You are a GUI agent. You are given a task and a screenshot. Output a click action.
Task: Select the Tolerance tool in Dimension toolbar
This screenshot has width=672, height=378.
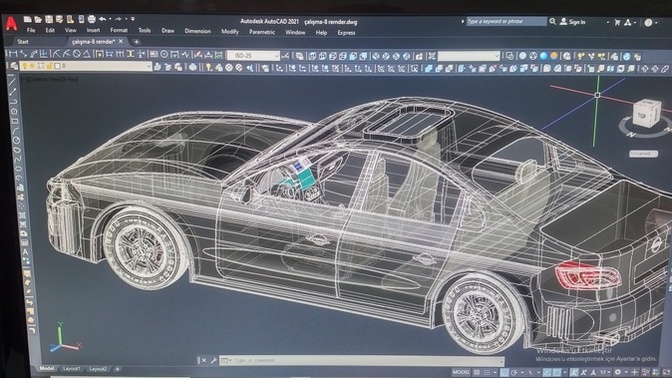[154, 54]
